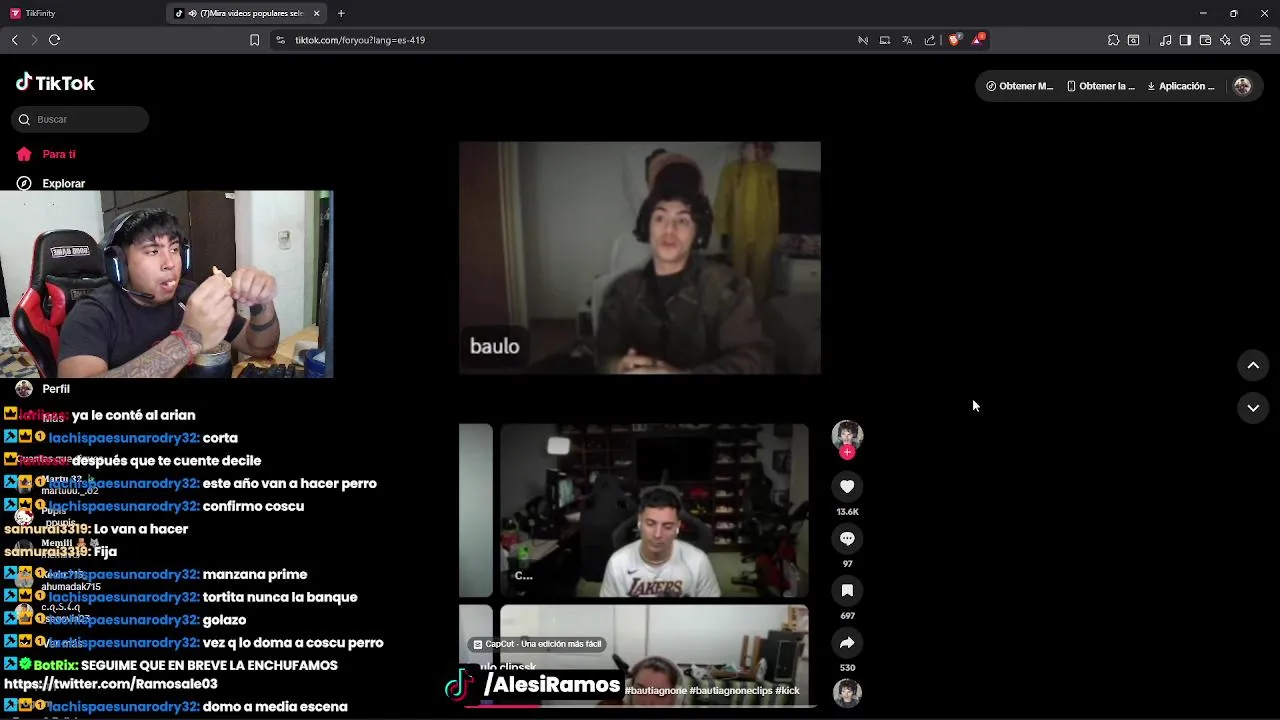This screenshot has height=720, width=1280.
Task: Open Brave Rewards triangle icon
Action: pyautogui.click(x=978, y=40)
